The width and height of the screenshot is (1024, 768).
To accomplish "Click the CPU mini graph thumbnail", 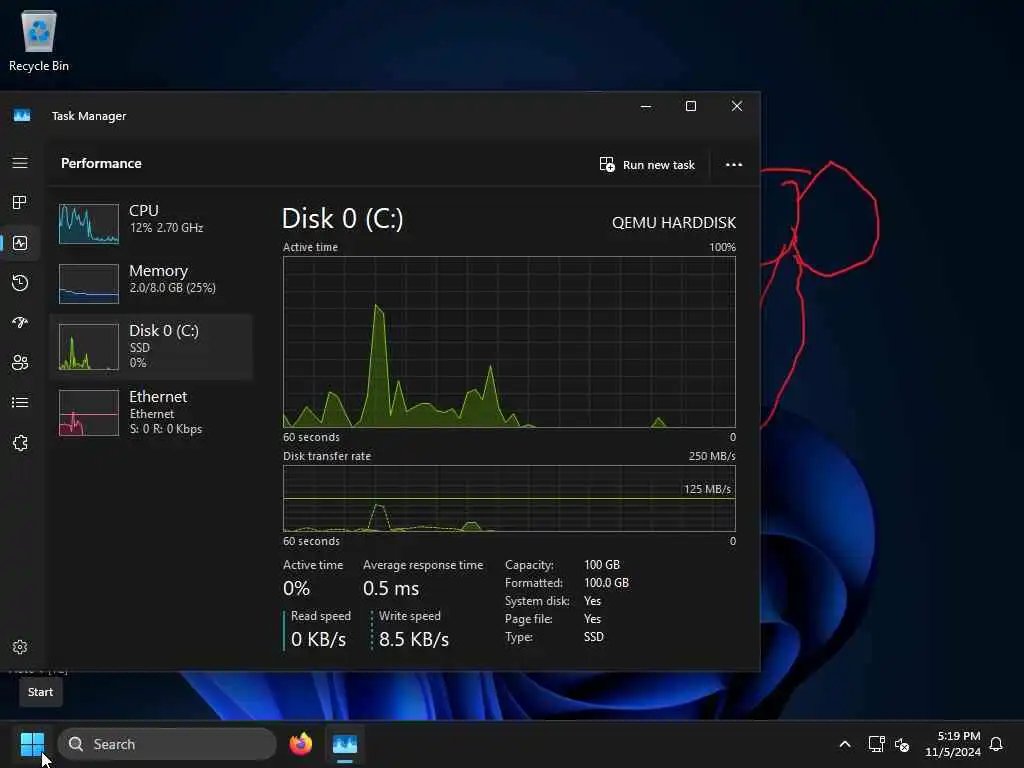I will (x=89, y=224).
